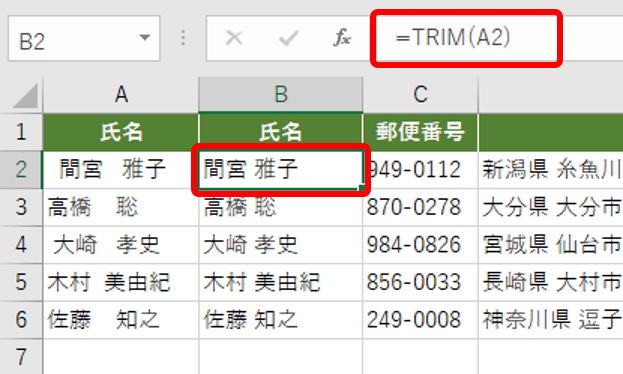The height and width of the screenshot is (374, 623).
Task: Select cell with 856-0033
Action: point(420,282)
